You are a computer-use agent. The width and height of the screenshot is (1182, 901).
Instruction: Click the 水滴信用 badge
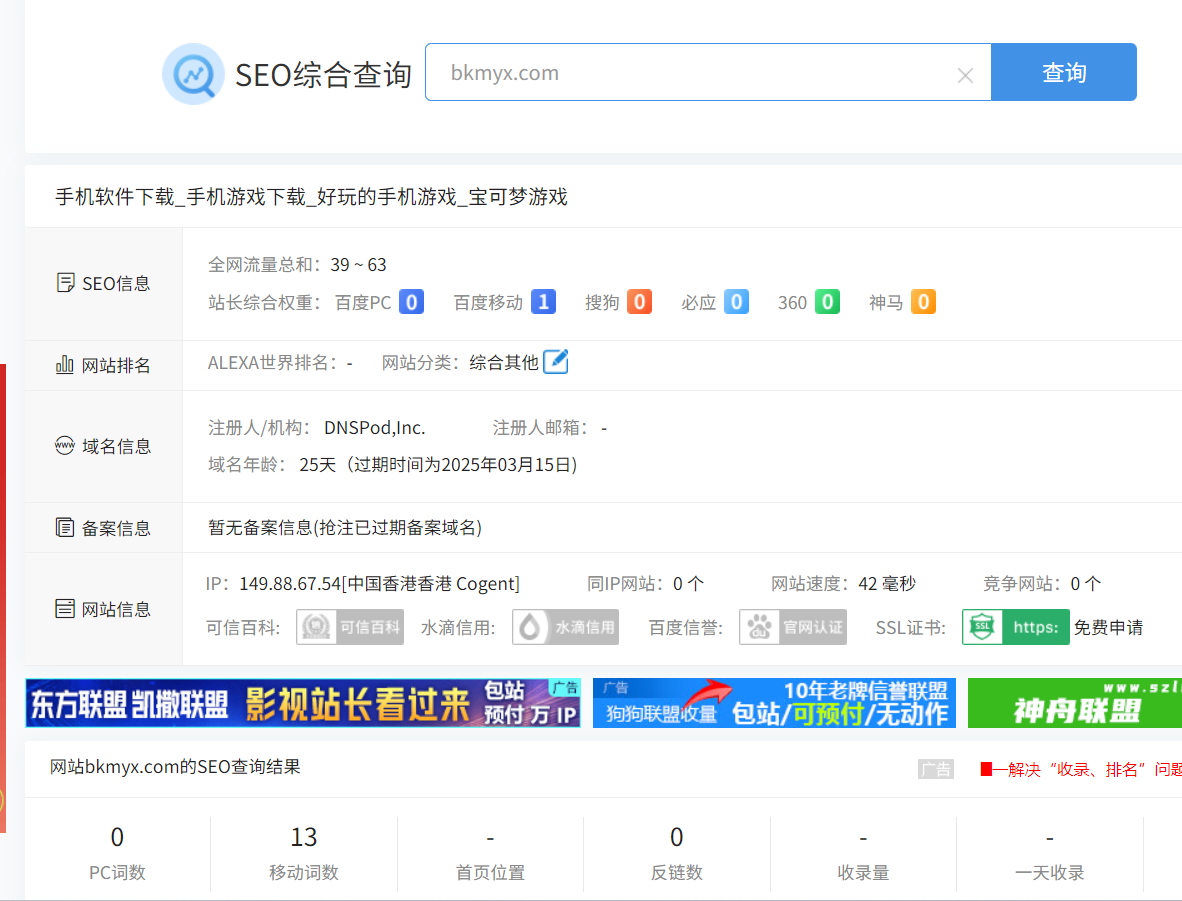tap(565, 628)
